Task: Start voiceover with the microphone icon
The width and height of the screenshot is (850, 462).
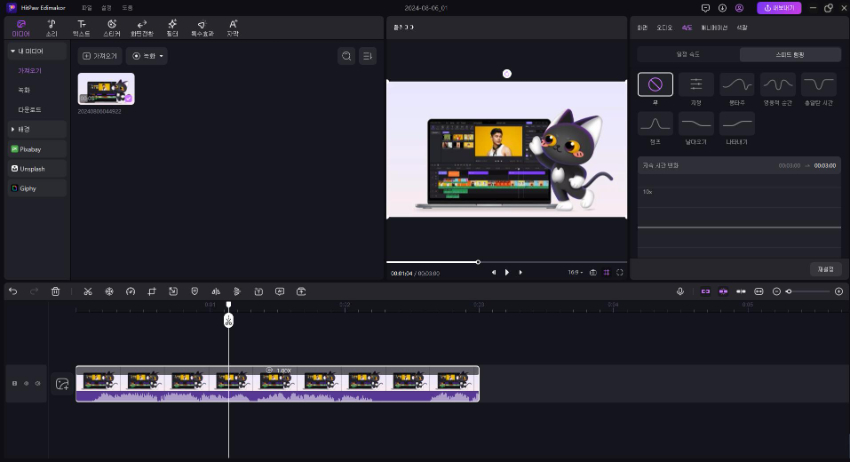Action: (680, 291)
